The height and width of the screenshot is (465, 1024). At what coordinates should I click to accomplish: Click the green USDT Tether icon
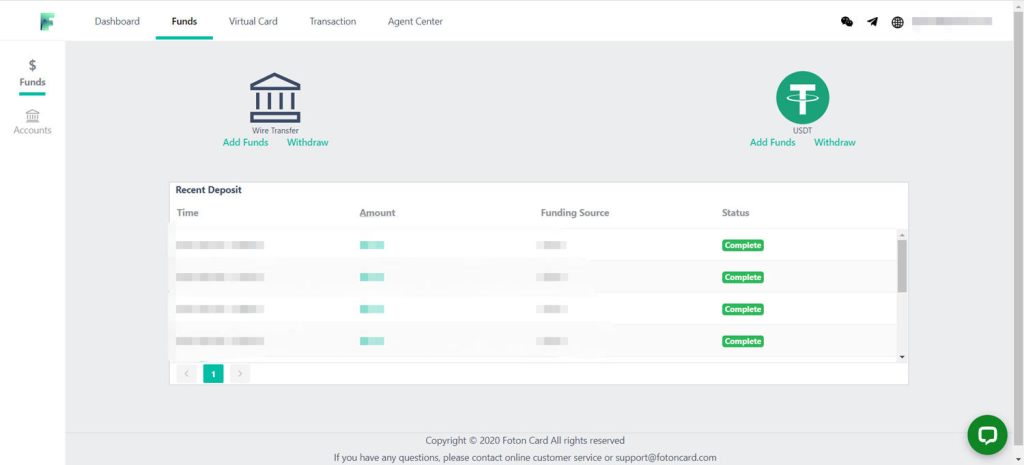click(x=803, y=98)
